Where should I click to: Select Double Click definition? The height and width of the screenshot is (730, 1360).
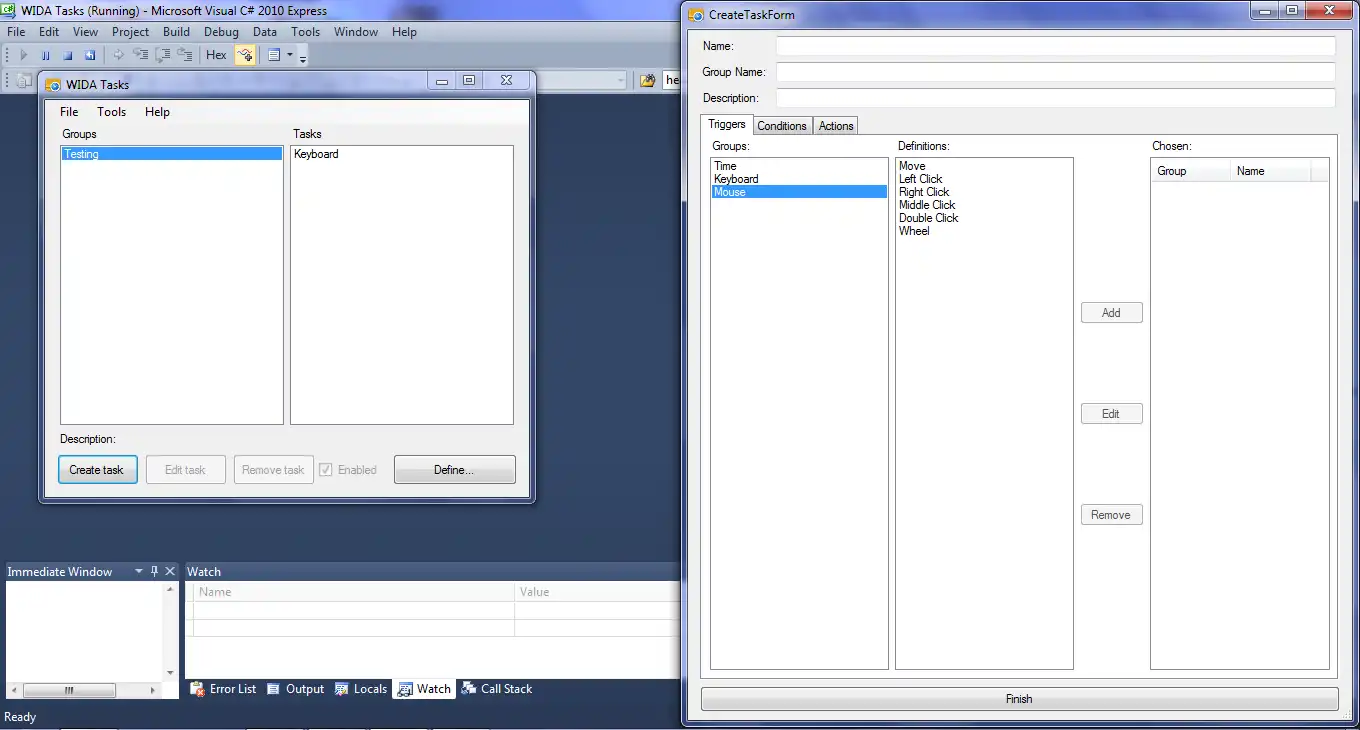[984, 218]
